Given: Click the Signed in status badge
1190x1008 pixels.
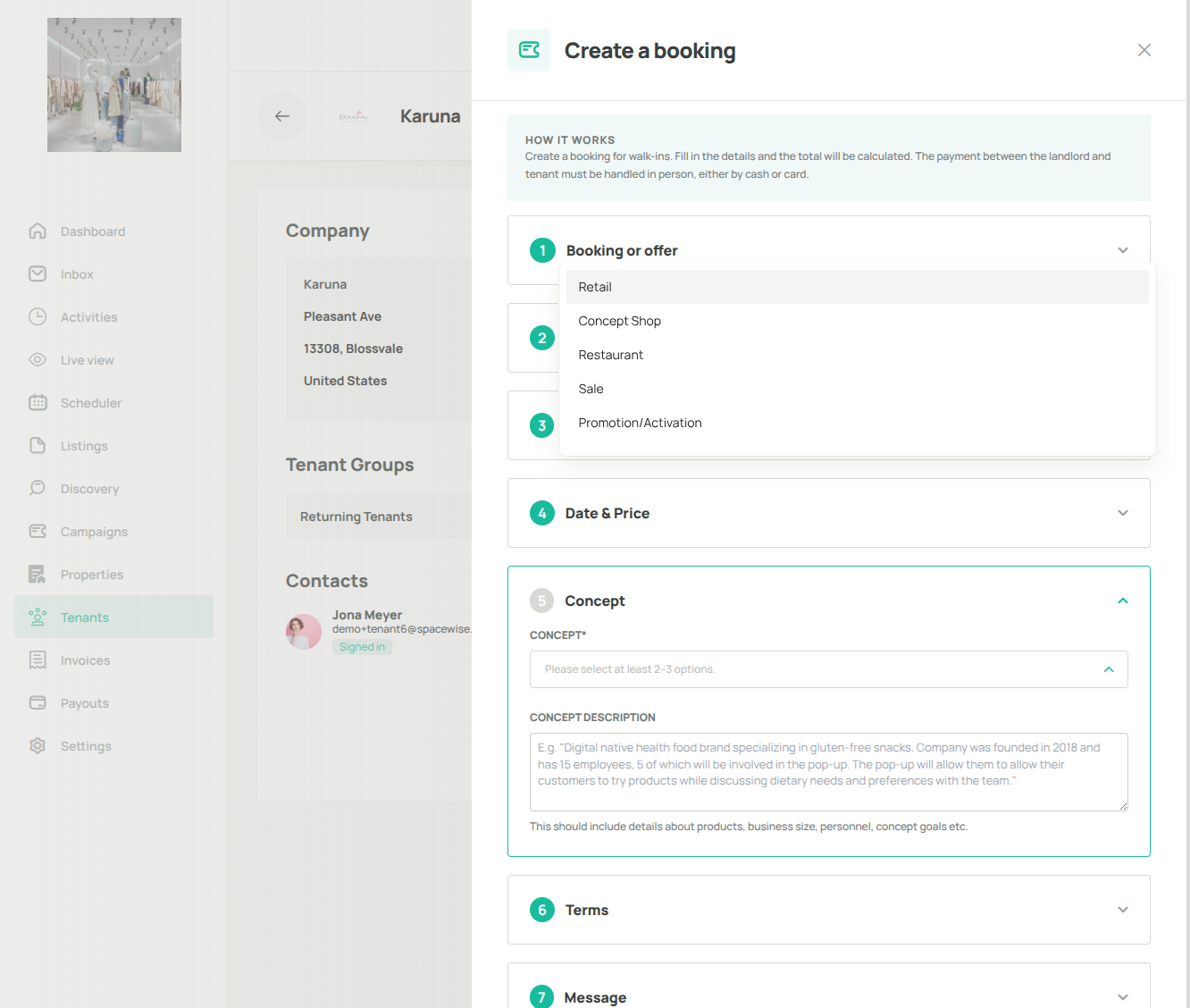Looking at the screenshot, I should tap(362, 647).
